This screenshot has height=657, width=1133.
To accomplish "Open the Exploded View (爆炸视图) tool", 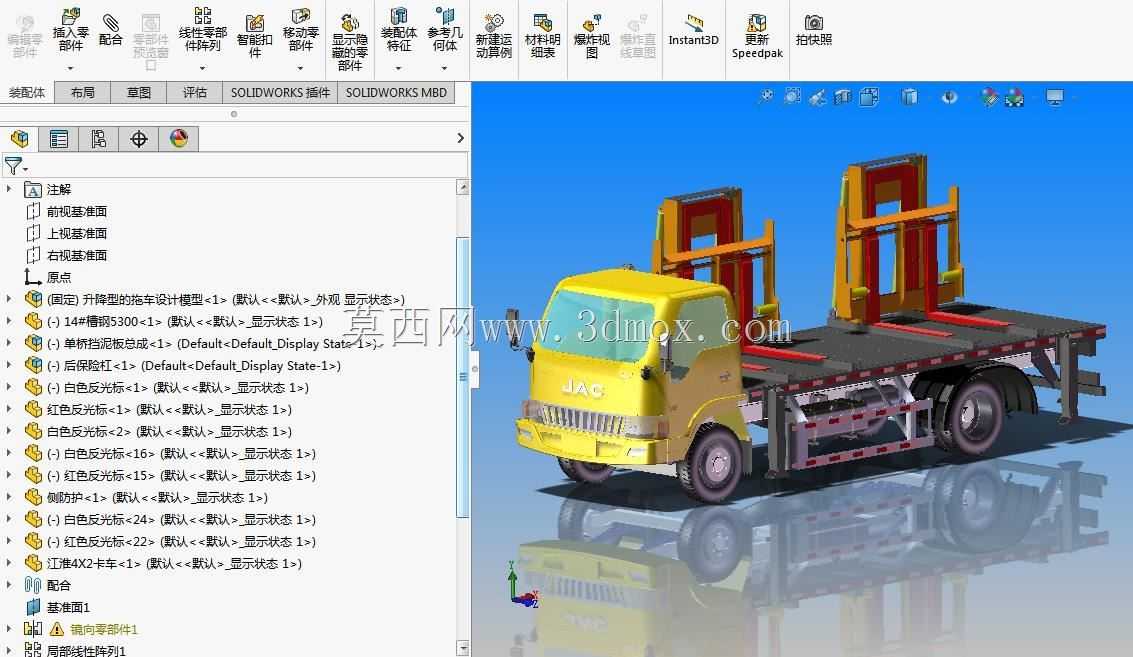I will 592,35.
